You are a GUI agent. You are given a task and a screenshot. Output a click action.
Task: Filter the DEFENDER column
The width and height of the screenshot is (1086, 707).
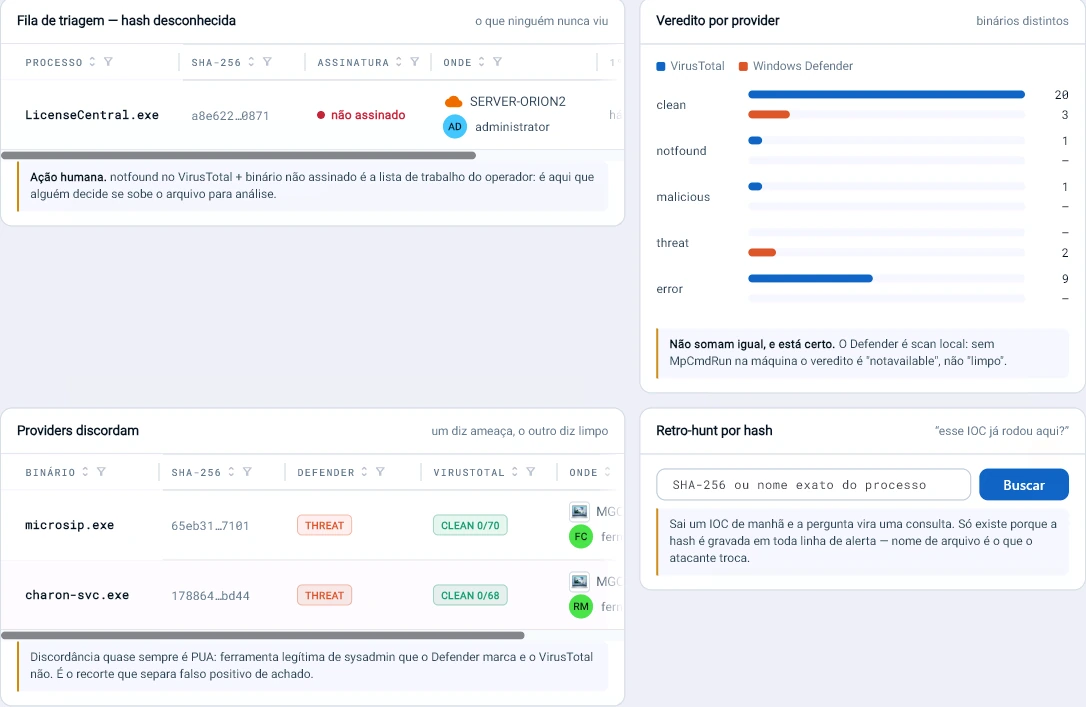click(380, 472)
